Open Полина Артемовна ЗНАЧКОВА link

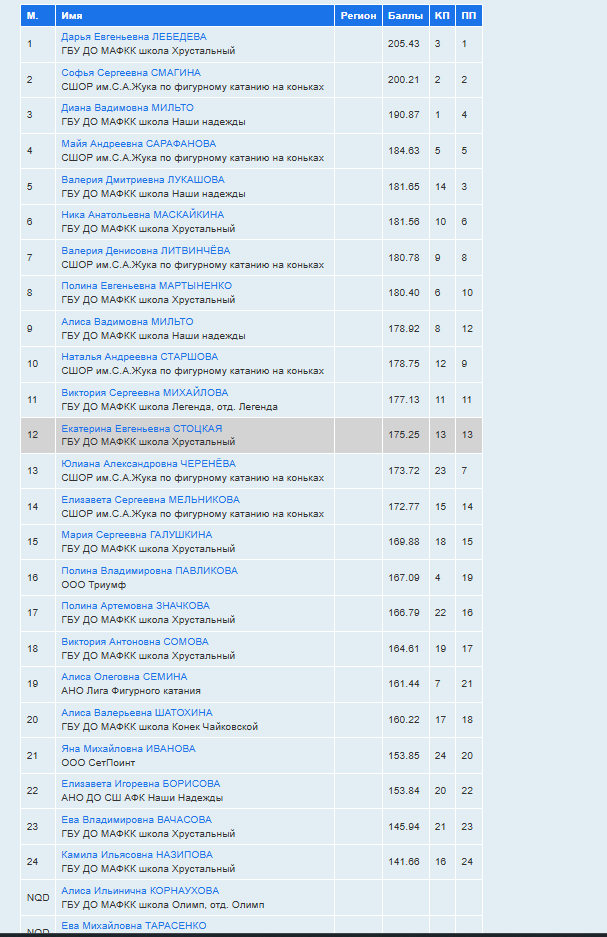[136, 607]
